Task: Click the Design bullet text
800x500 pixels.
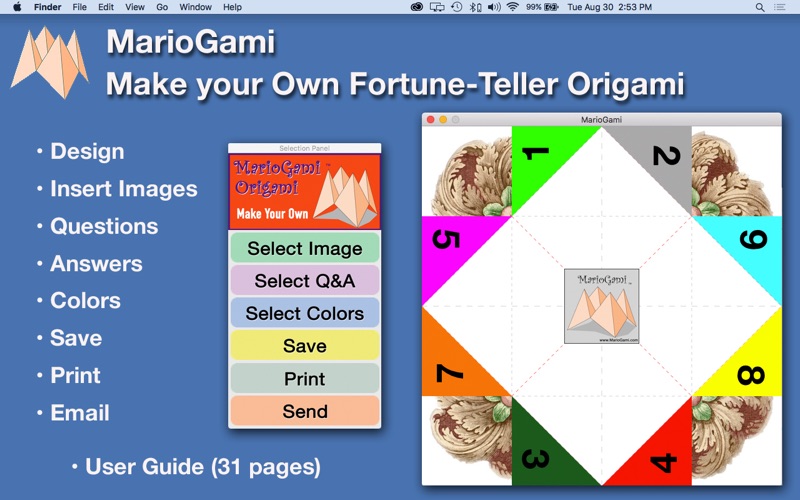Action: pos(87,152)
